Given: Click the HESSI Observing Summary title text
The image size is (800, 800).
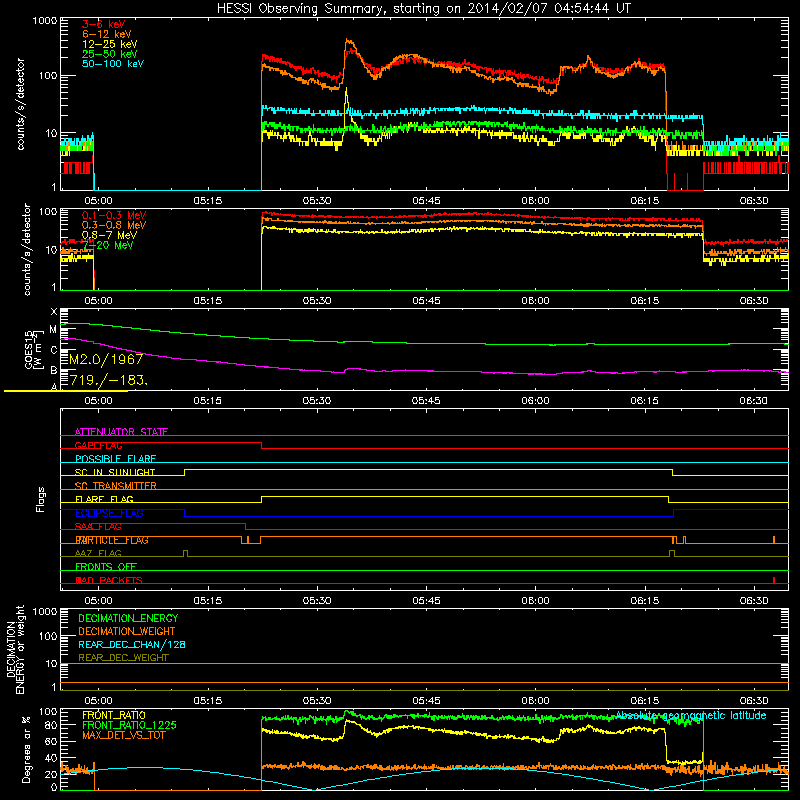Looking at the screenshot, I should pos(424,9).
